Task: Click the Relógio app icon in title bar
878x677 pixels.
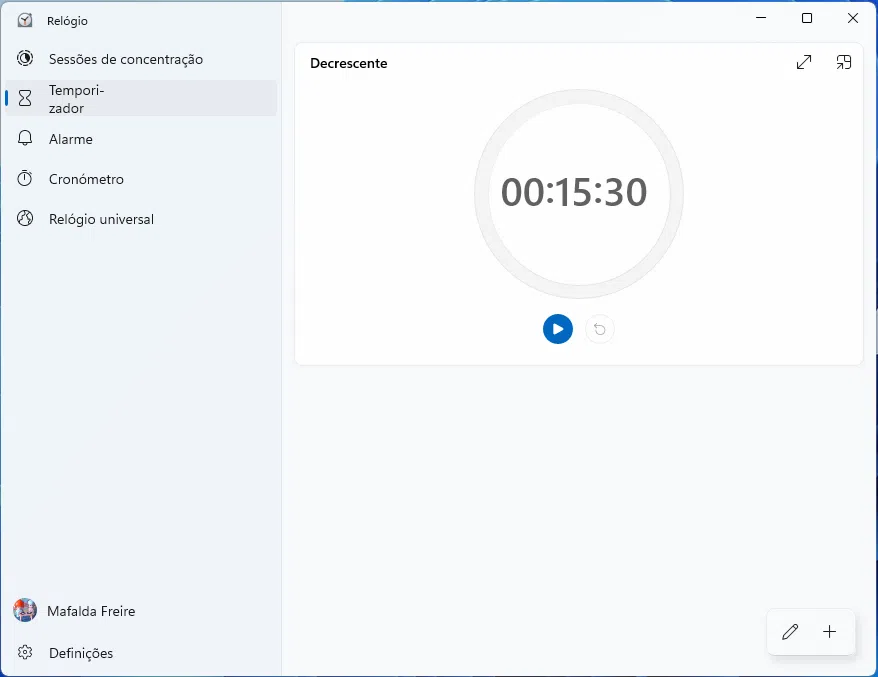Action: tap(25, 21)
